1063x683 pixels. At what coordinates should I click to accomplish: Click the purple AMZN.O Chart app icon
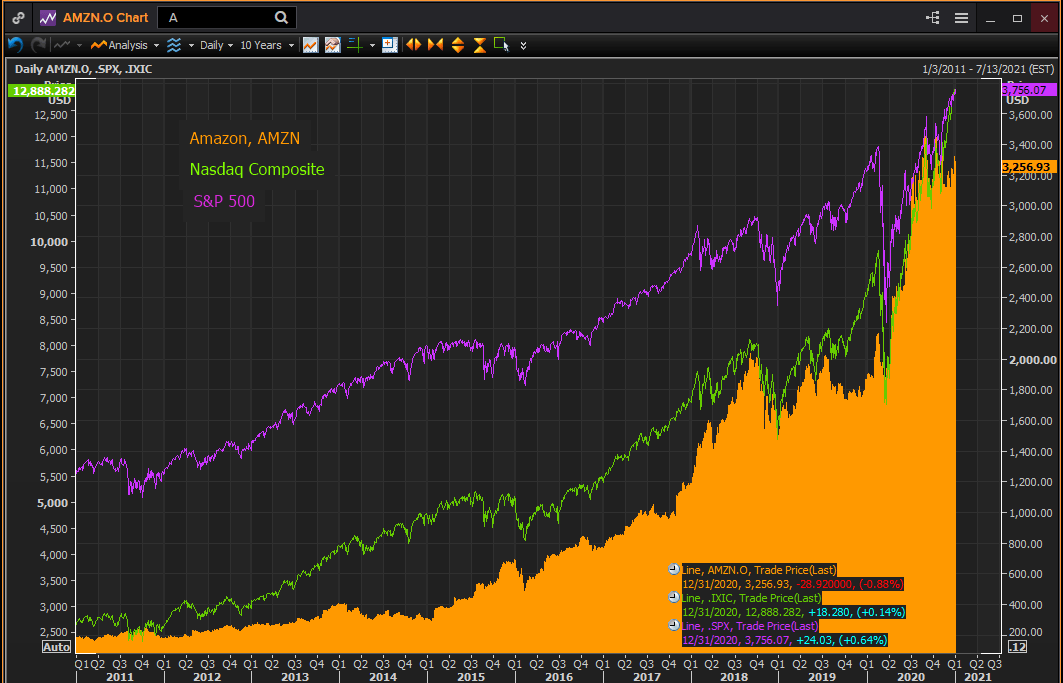(x=47, y=18)
